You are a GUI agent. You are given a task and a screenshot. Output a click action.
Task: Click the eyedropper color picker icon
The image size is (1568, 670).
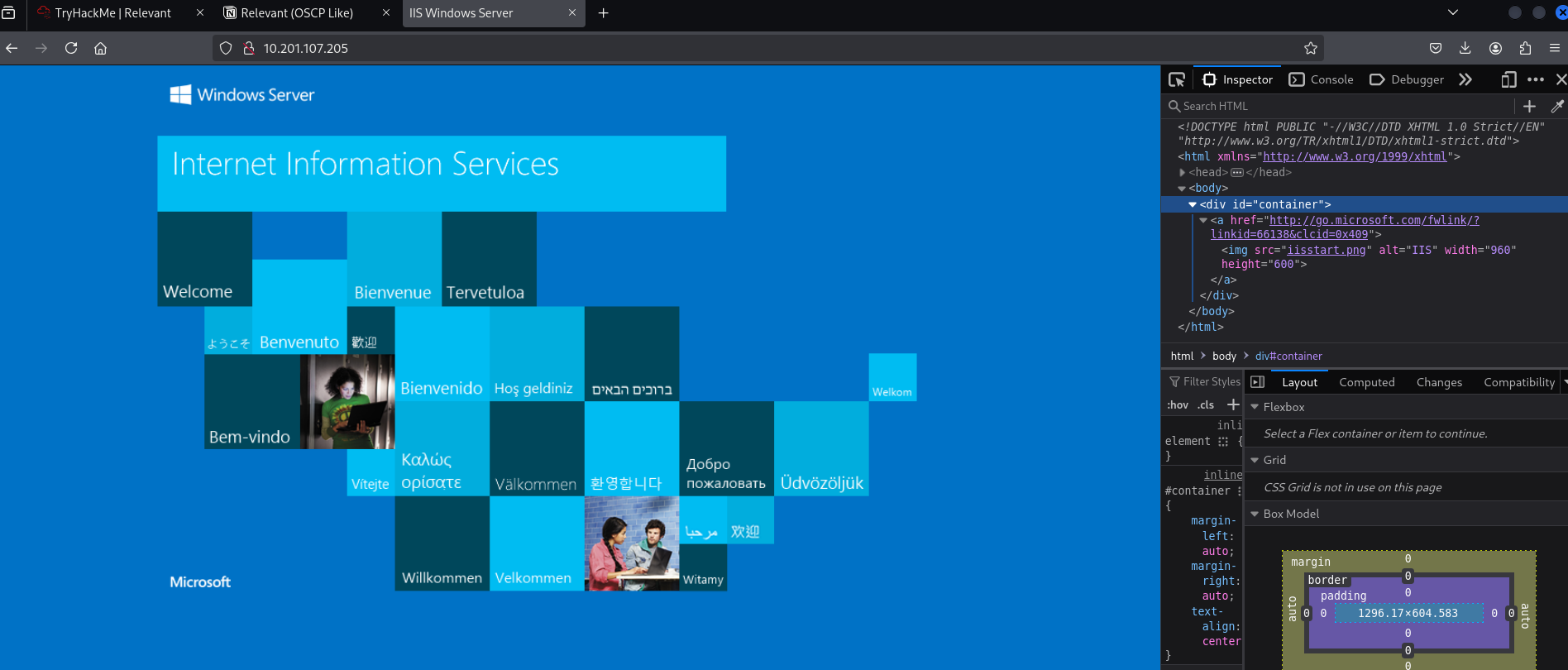(x=1556, y=106)
